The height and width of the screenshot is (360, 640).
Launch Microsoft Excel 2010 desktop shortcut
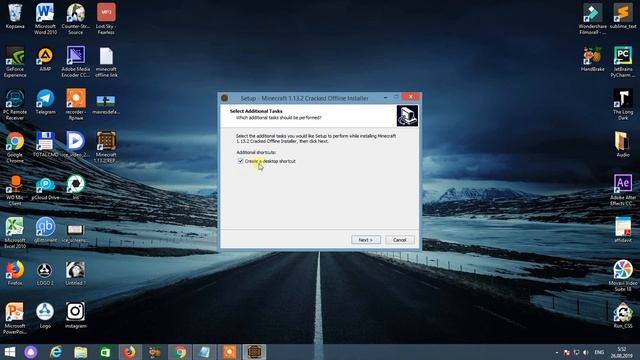[x=15, y=233]
